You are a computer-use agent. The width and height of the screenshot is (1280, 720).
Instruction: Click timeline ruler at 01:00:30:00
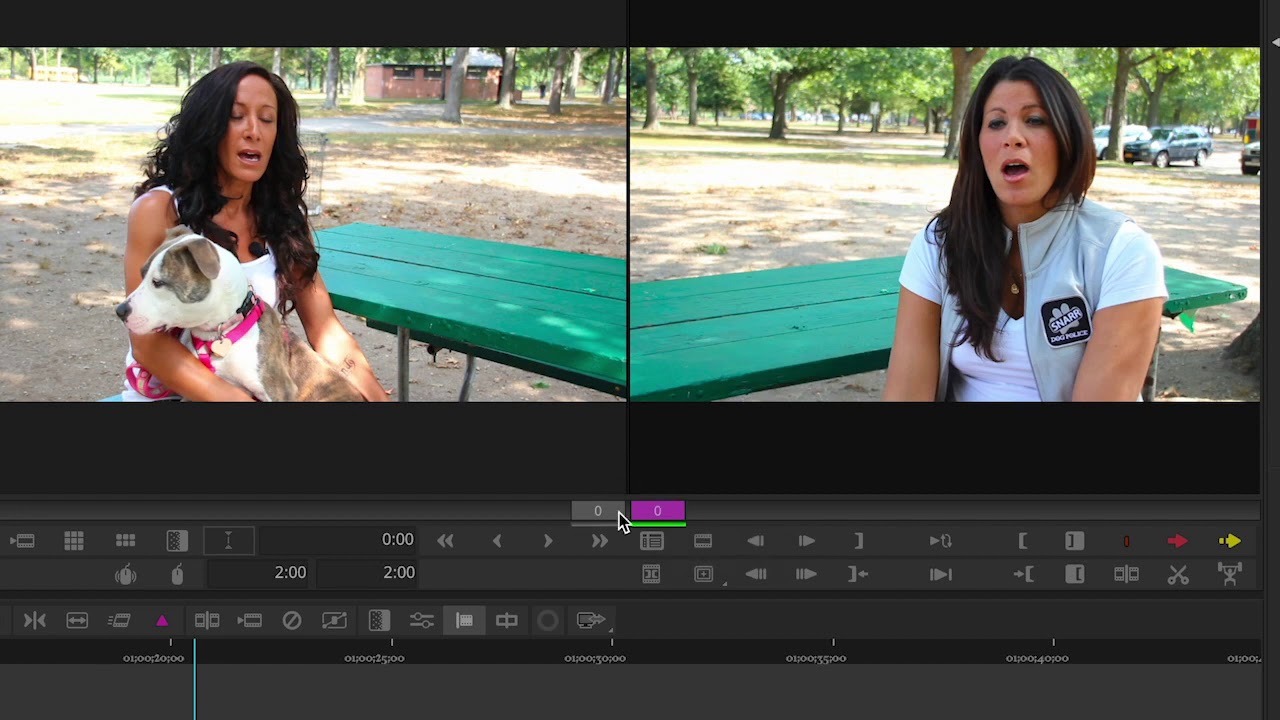pyautogui.click(x=595, y=658)
